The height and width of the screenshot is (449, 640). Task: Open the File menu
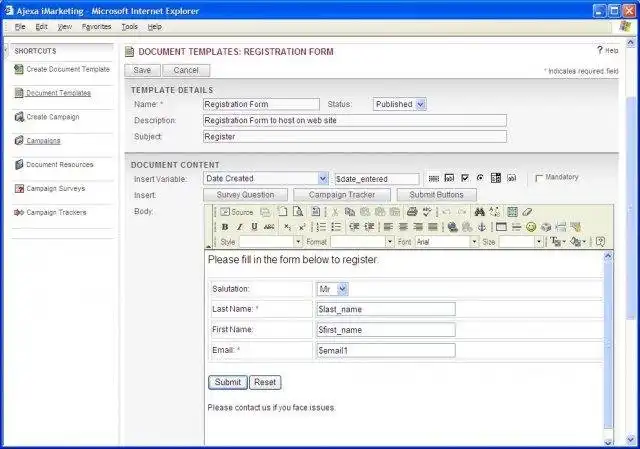coord(20,27)
